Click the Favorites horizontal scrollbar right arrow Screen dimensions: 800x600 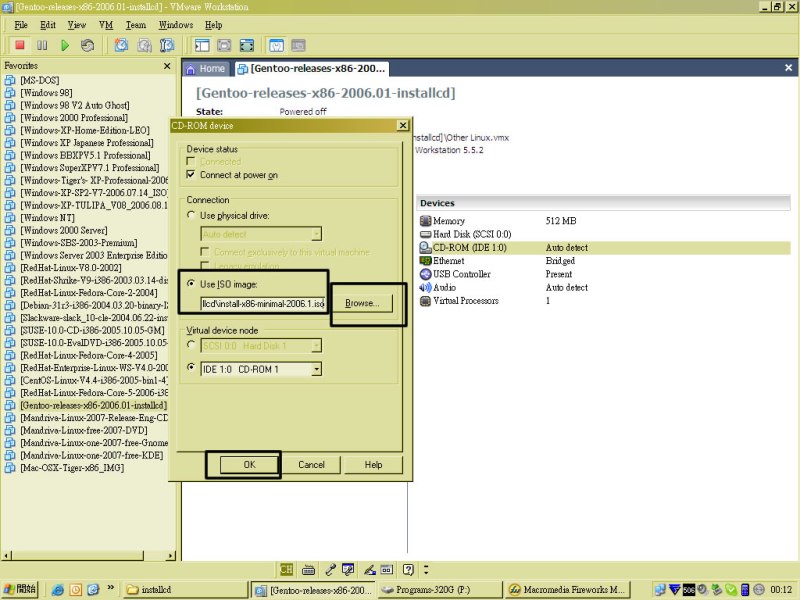coord(171,555)
